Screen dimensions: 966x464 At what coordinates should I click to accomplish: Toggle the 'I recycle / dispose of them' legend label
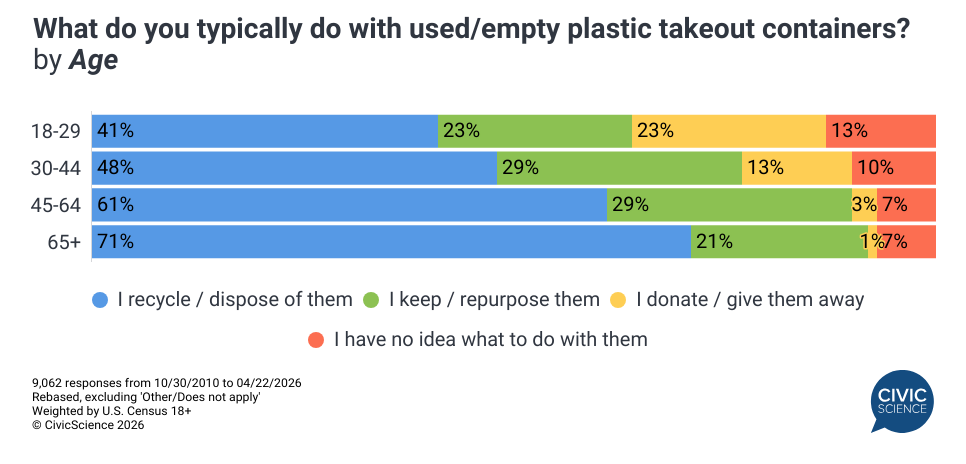pos(234,299)
